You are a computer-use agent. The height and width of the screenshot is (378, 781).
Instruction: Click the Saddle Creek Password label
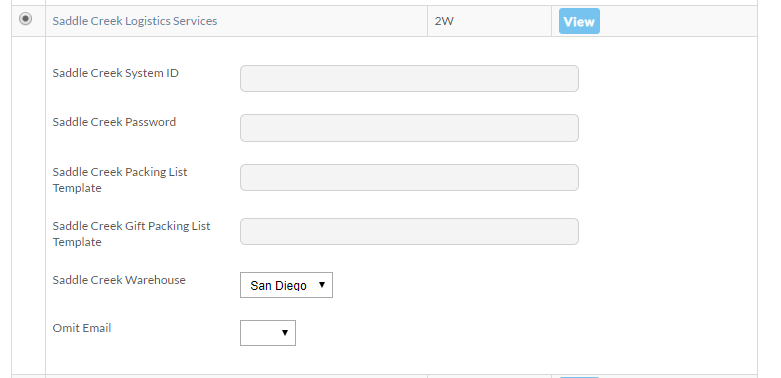point(114,122)
